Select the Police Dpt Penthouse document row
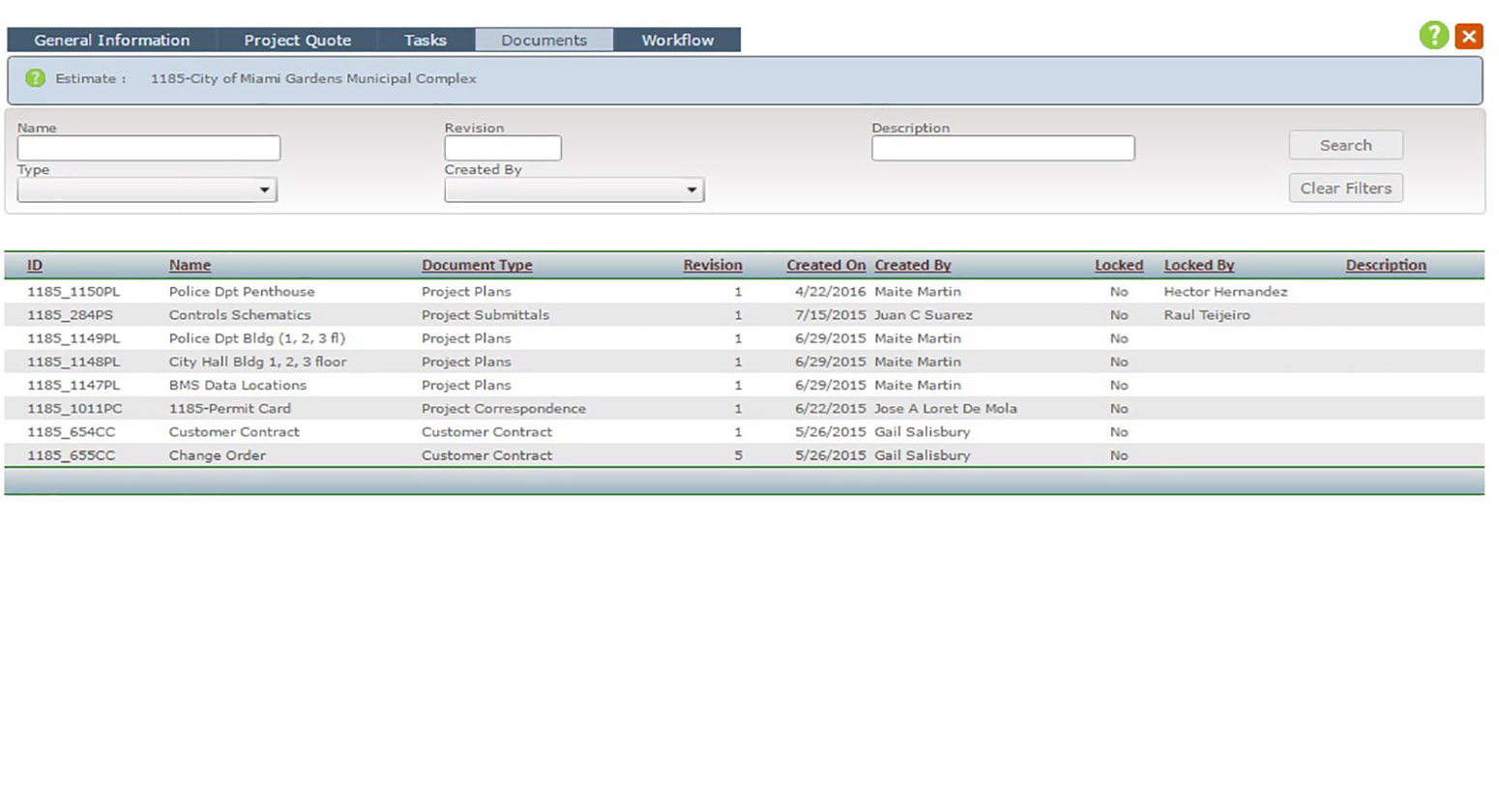This screenshot has height=812, width=1499. pos(241,291)
